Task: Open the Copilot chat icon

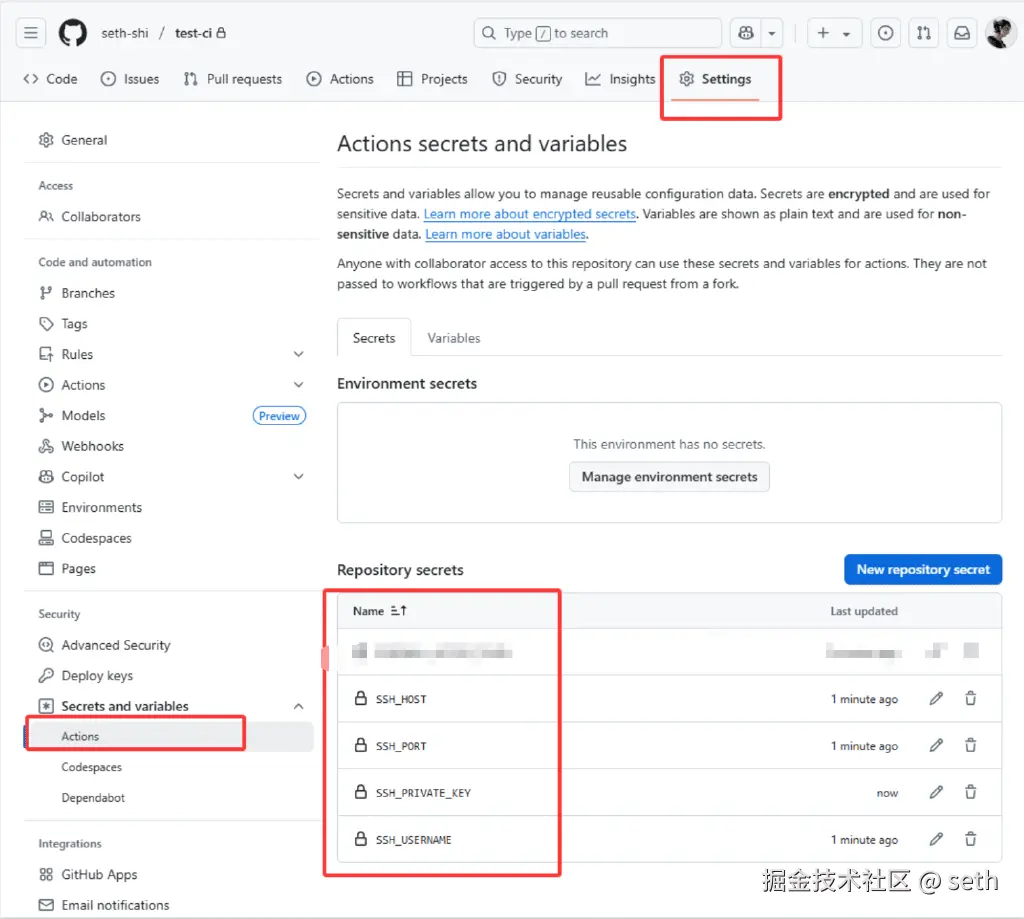Action: coord(746,33)
